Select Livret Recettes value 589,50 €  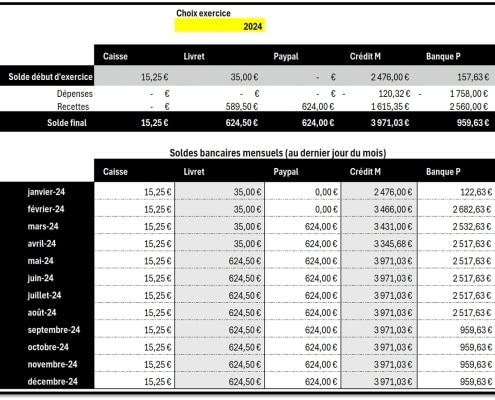coord(242,107)
